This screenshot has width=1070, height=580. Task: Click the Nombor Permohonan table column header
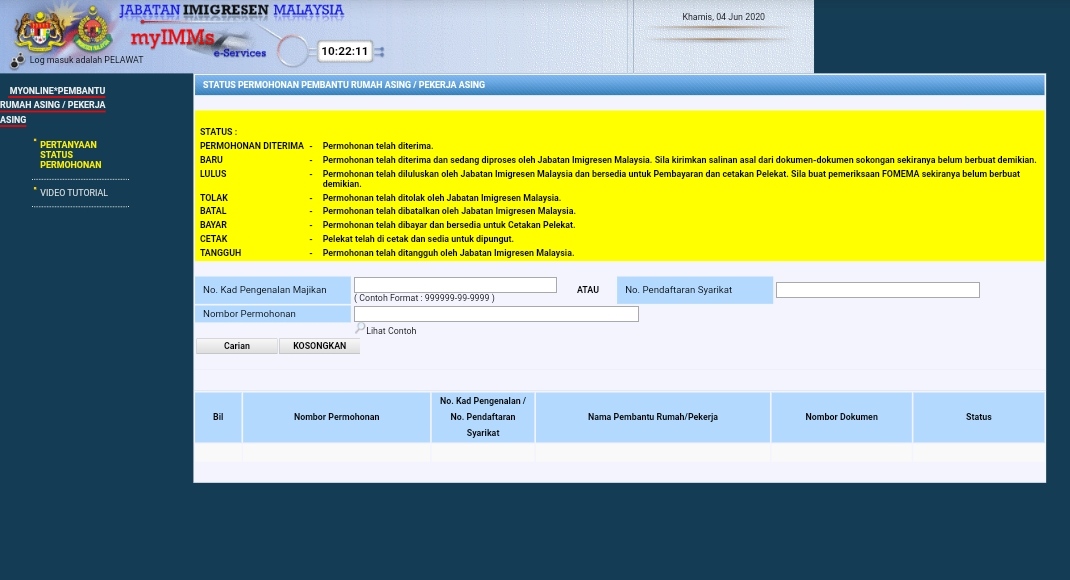pyautogui.click(x=336, y=417)
